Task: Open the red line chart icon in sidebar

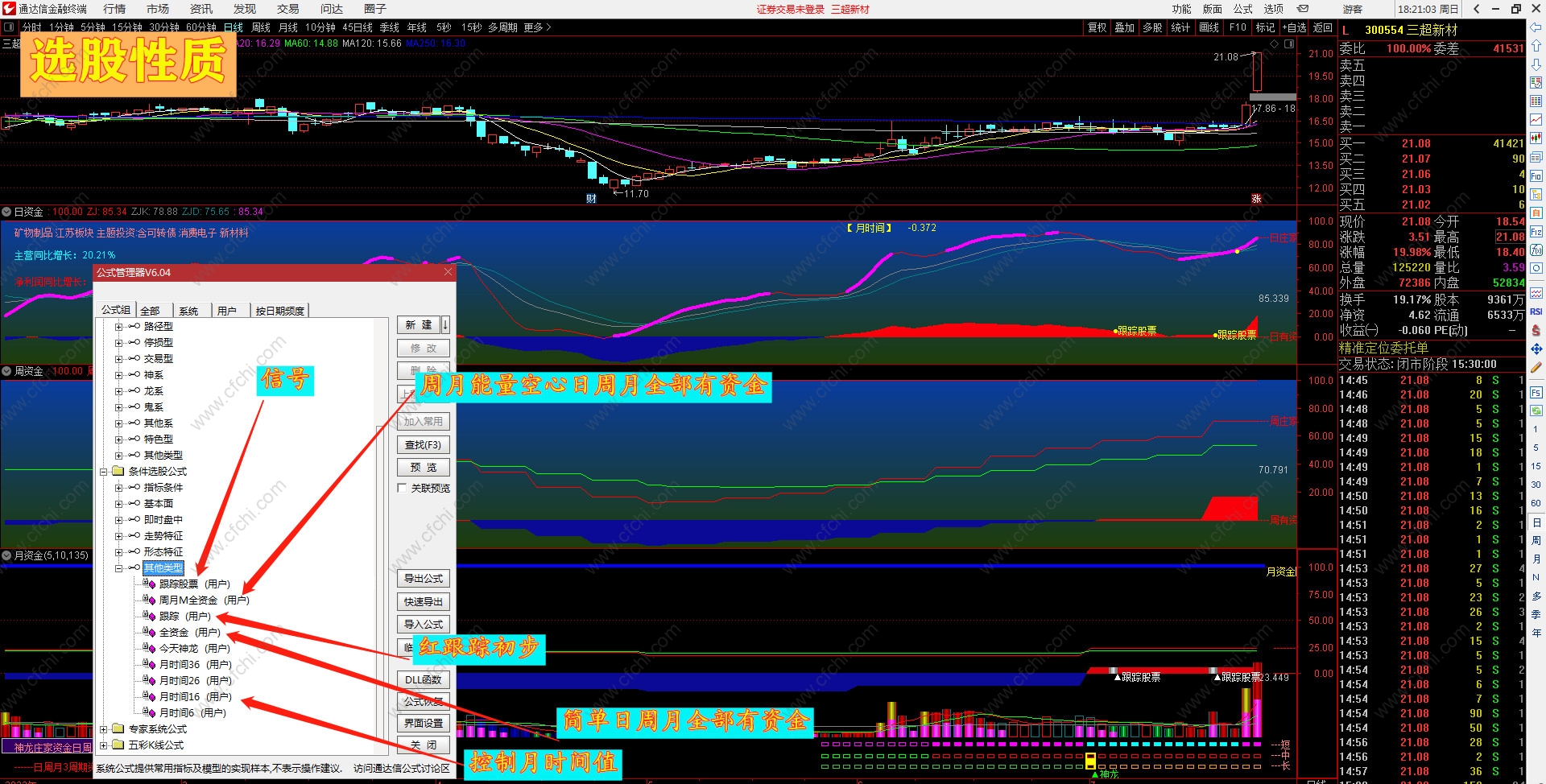Action: point(1536,120)
